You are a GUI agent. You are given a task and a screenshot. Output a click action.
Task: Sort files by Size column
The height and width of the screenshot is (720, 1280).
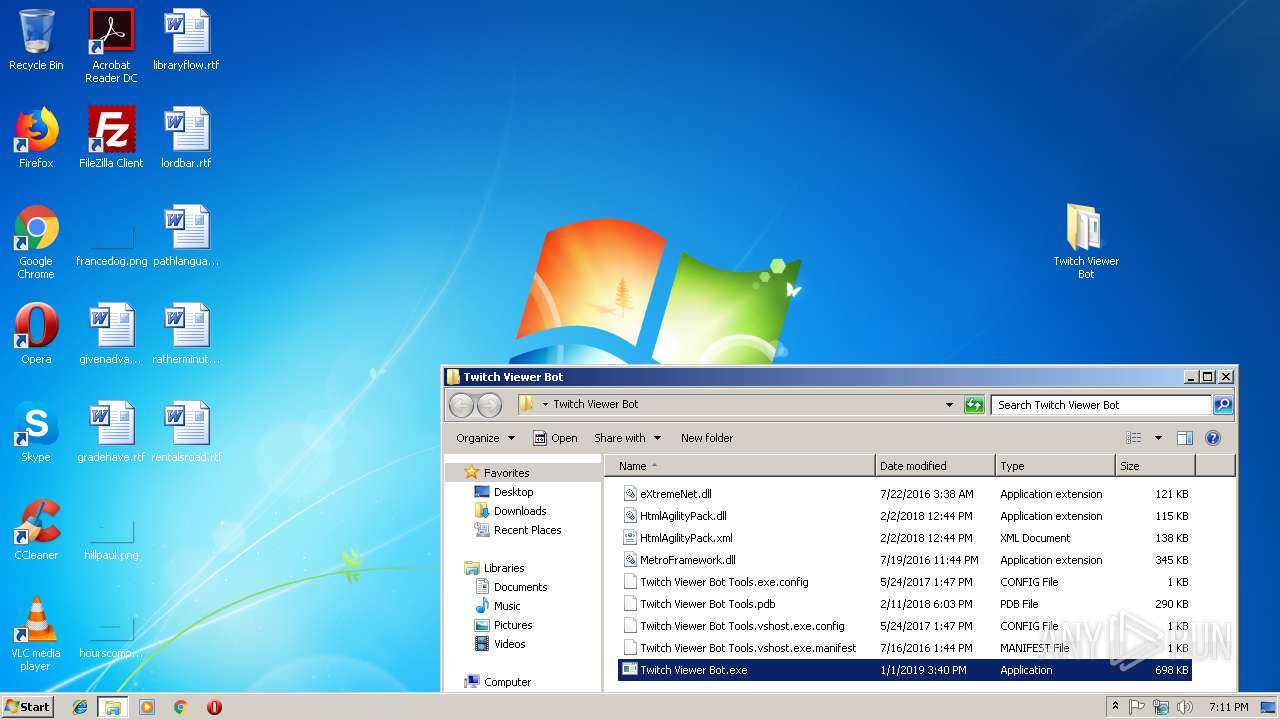tap(1155, 466)
